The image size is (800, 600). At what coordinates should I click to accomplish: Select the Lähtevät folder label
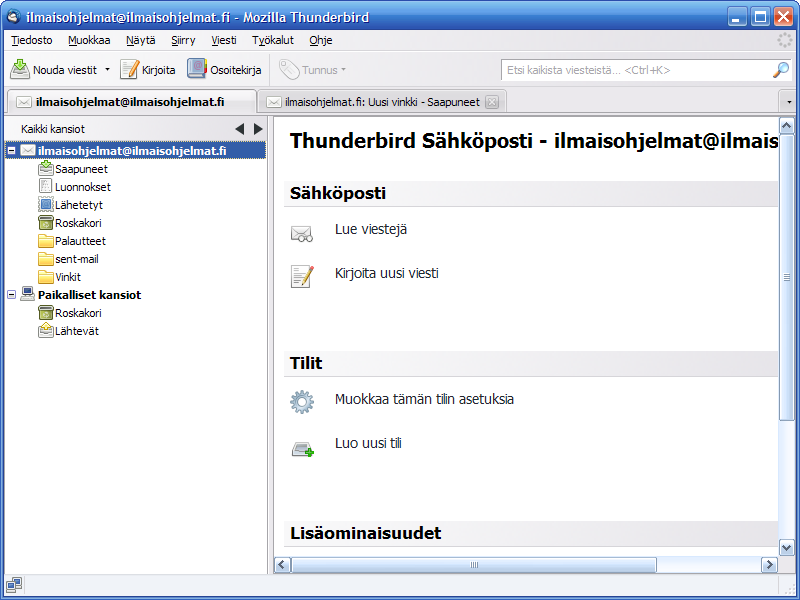tap(77, 331)
